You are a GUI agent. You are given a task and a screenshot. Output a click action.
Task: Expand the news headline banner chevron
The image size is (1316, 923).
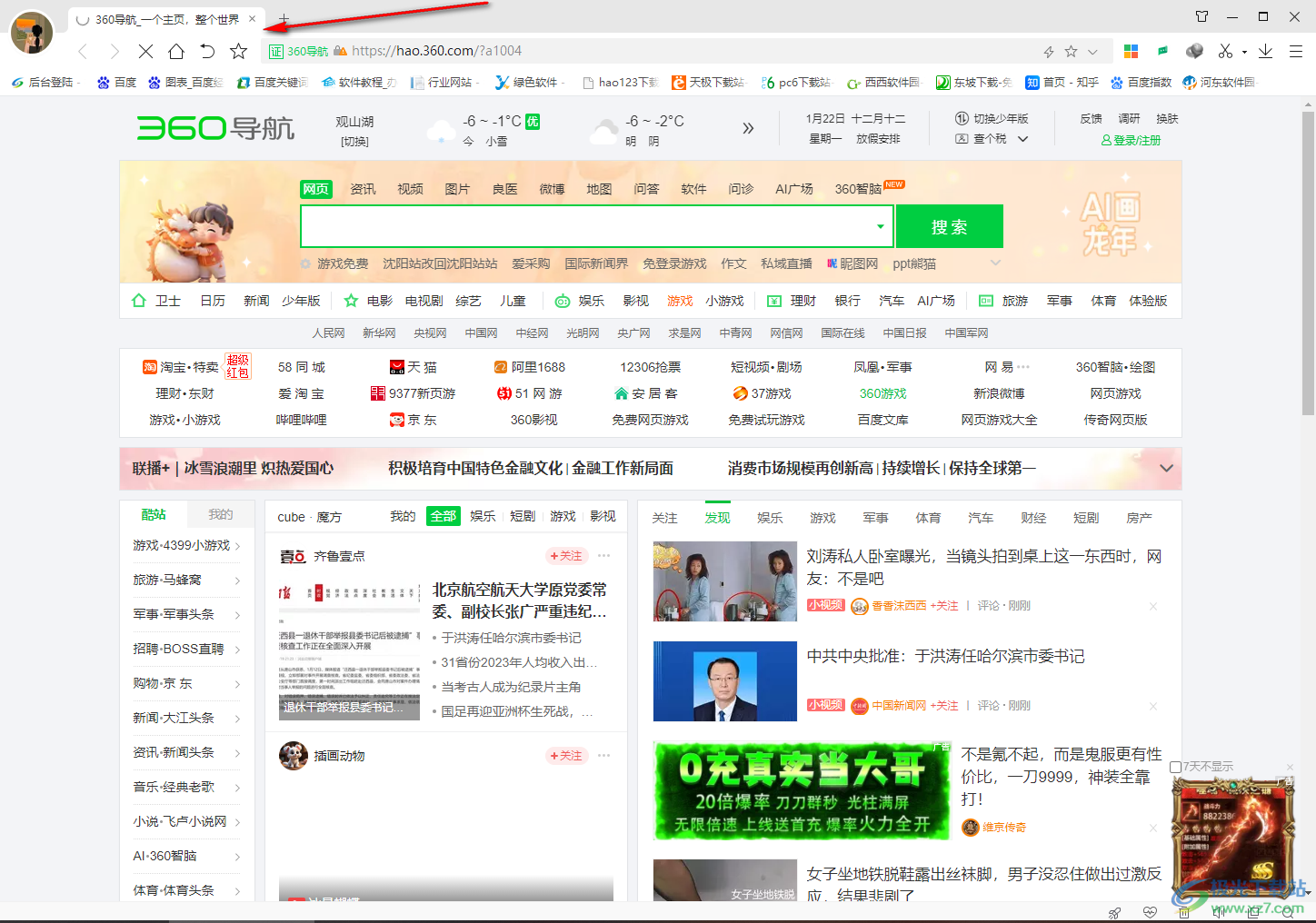[x=1166, y=468]
